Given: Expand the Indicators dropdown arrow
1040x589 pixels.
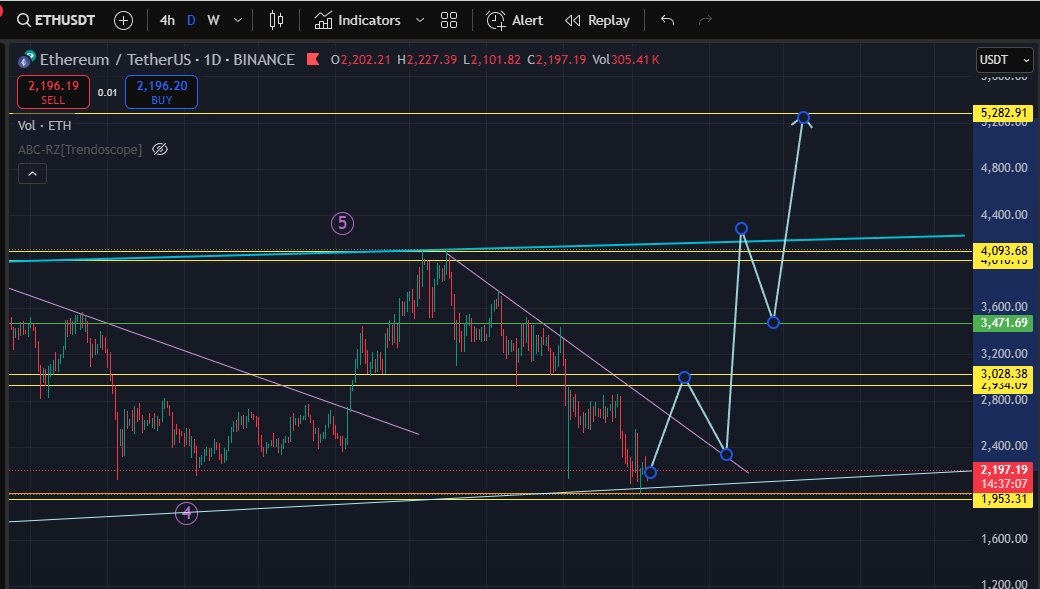Looking at the screenshot, I should point(419,19).
